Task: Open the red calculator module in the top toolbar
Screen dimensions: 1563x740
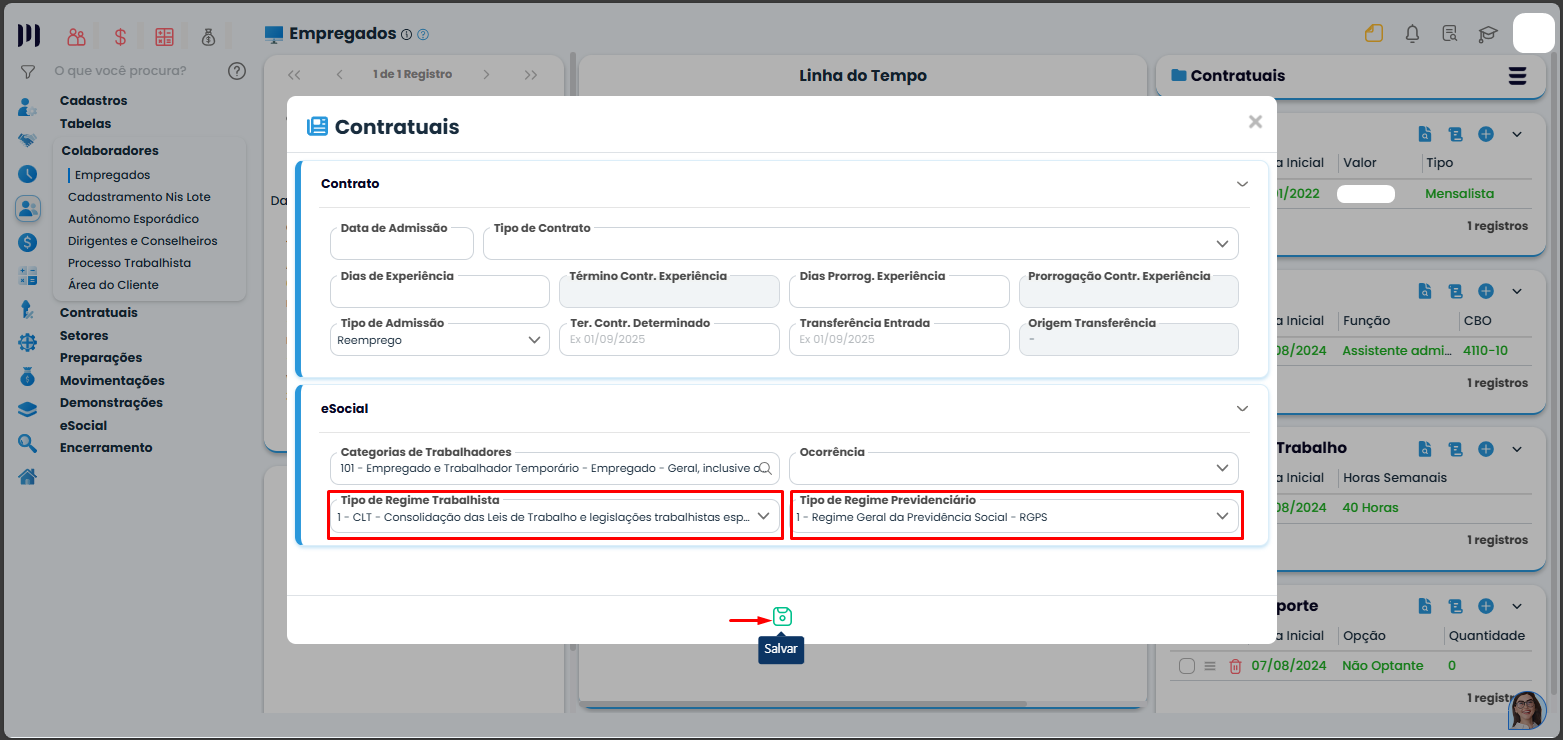Action: tap(164, 37)
